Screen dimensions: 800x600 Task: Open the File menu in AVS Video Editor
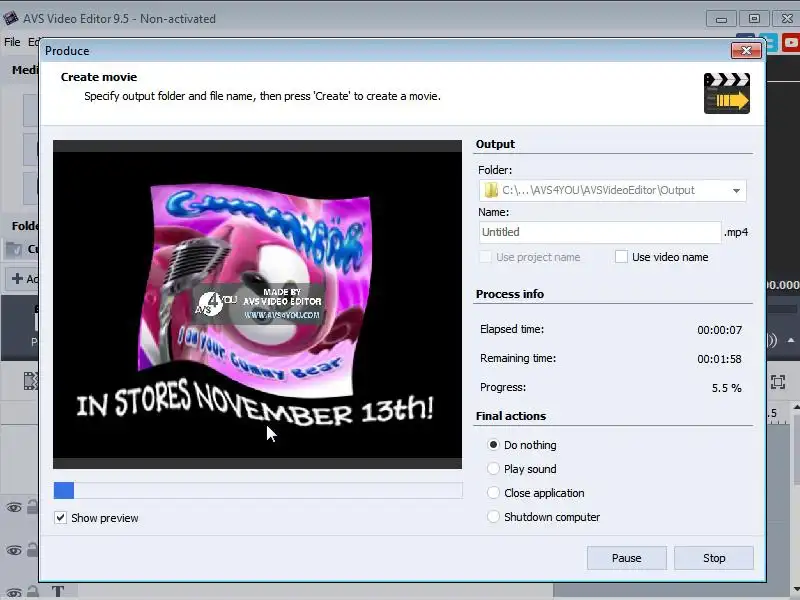pos(12,42)
